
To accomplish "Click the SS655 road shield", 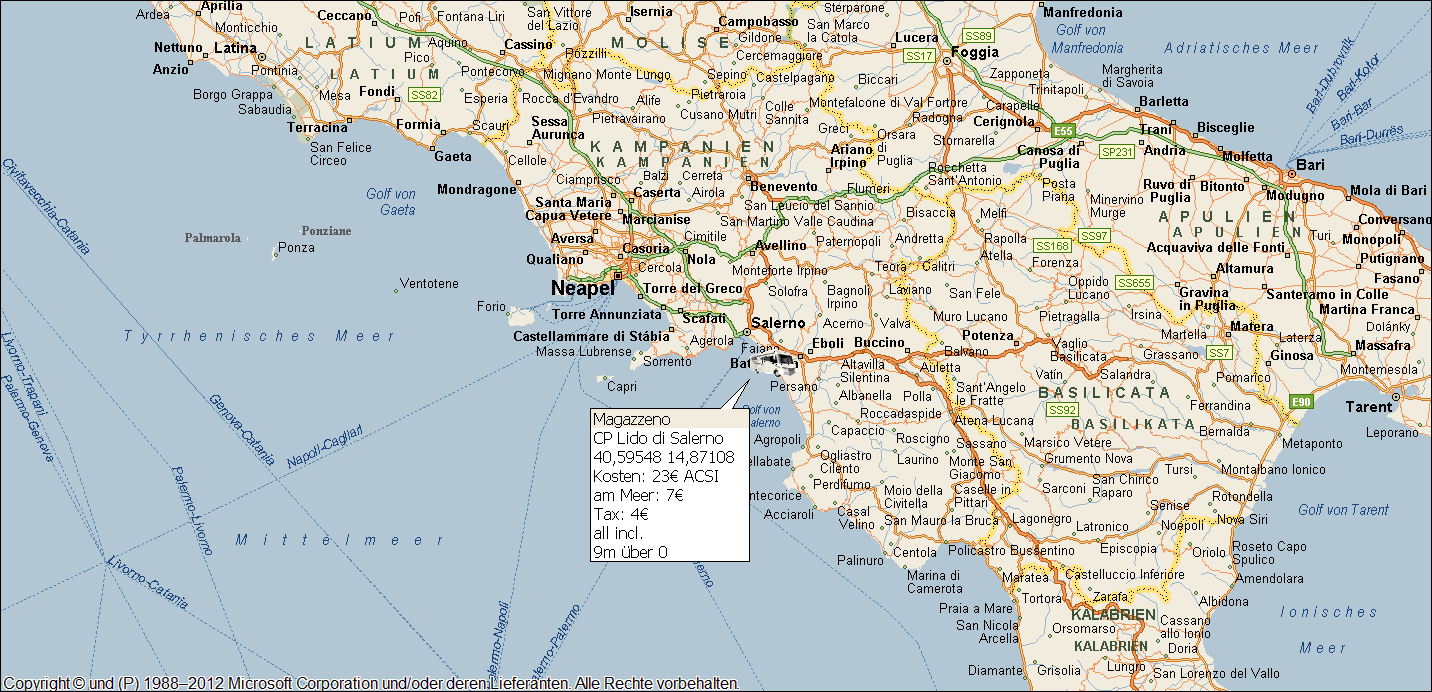I will [x=1135, y=283].
